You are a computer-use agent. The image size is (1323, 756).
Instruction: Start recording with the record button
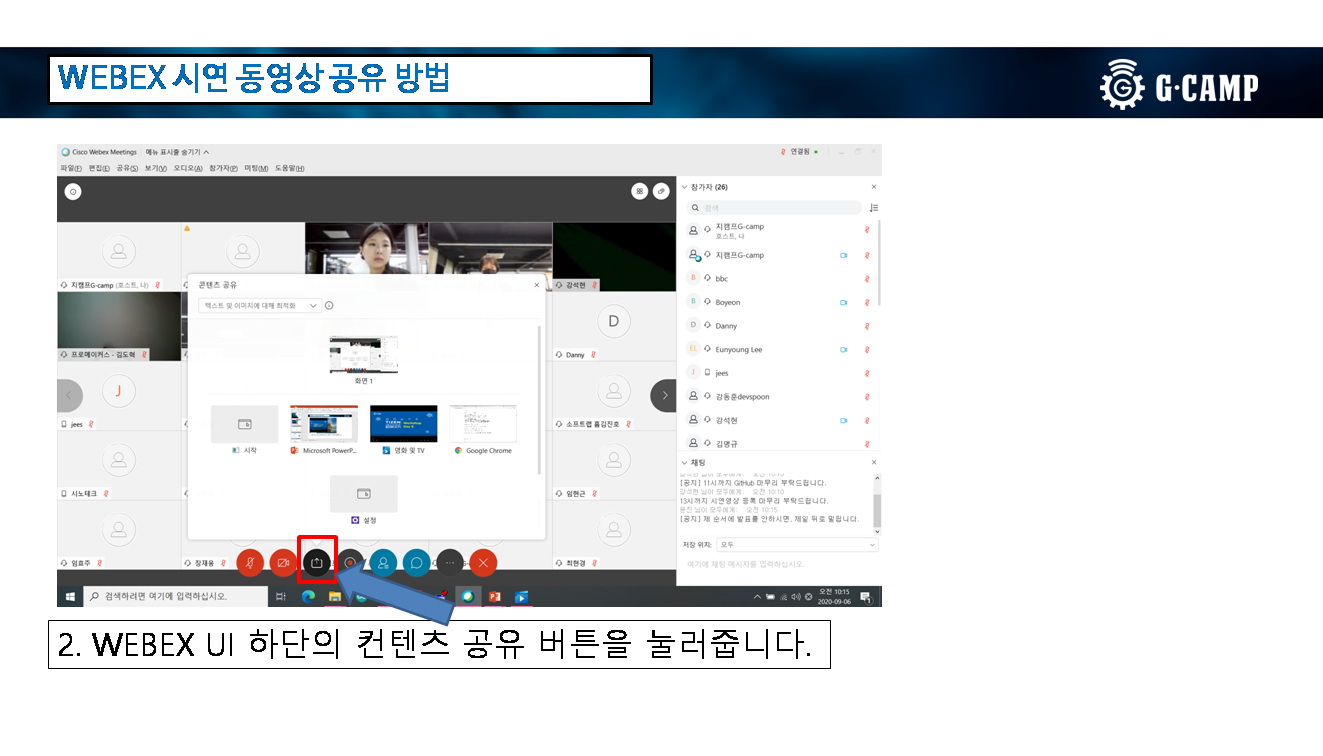tap(350, 563)
